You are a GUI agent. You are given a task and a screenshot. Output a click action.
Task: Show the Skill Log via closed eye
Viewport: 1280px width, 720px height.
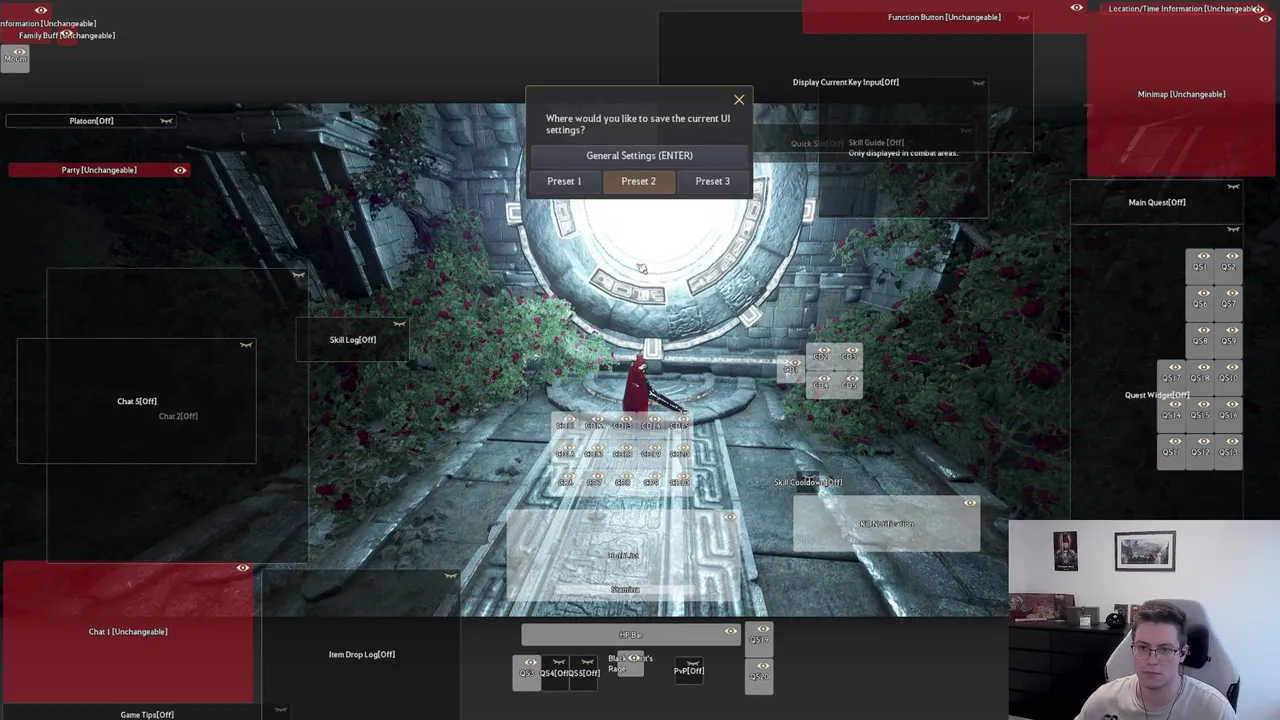(x=399, y=324)
